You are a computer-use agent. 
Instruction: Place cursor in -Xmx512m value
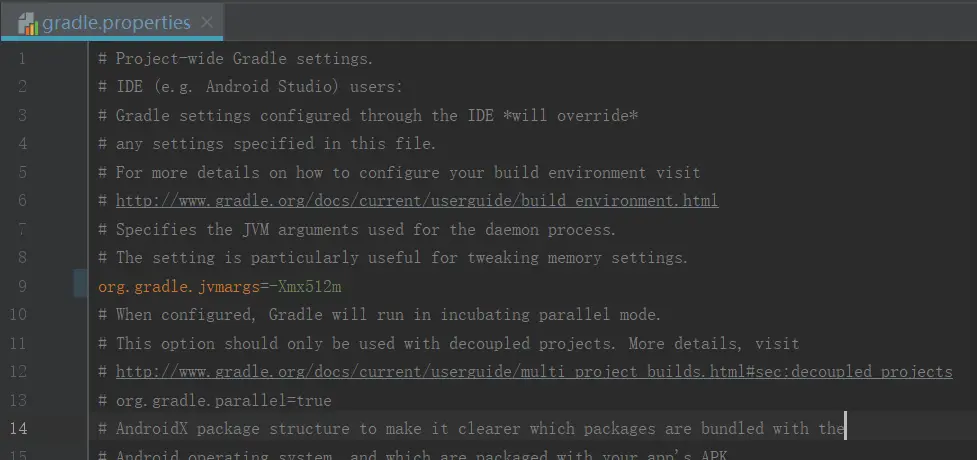[x=305, y=287]
